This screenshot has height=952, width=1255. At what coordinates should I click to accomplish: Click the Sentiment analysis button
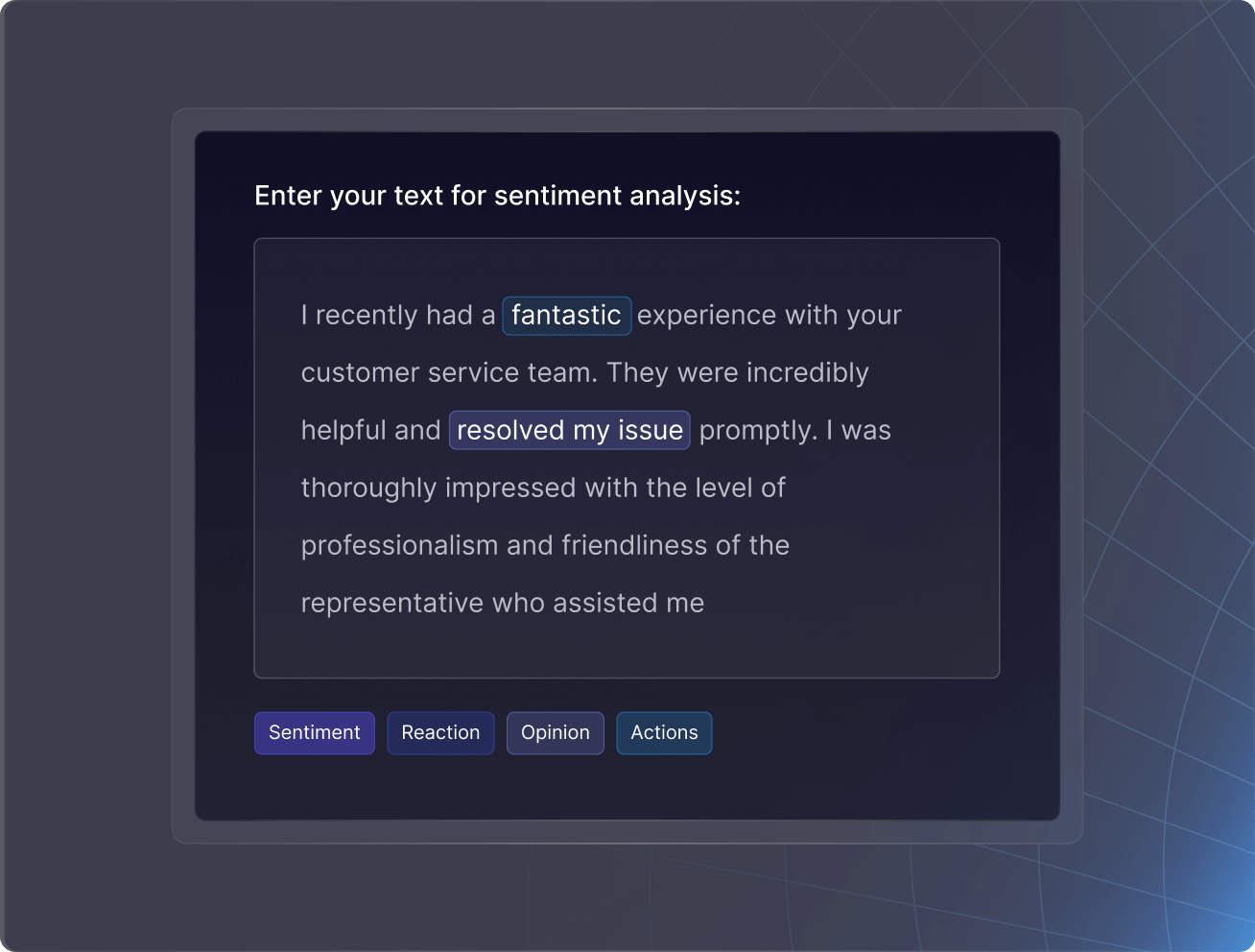(x=314, y=732)
